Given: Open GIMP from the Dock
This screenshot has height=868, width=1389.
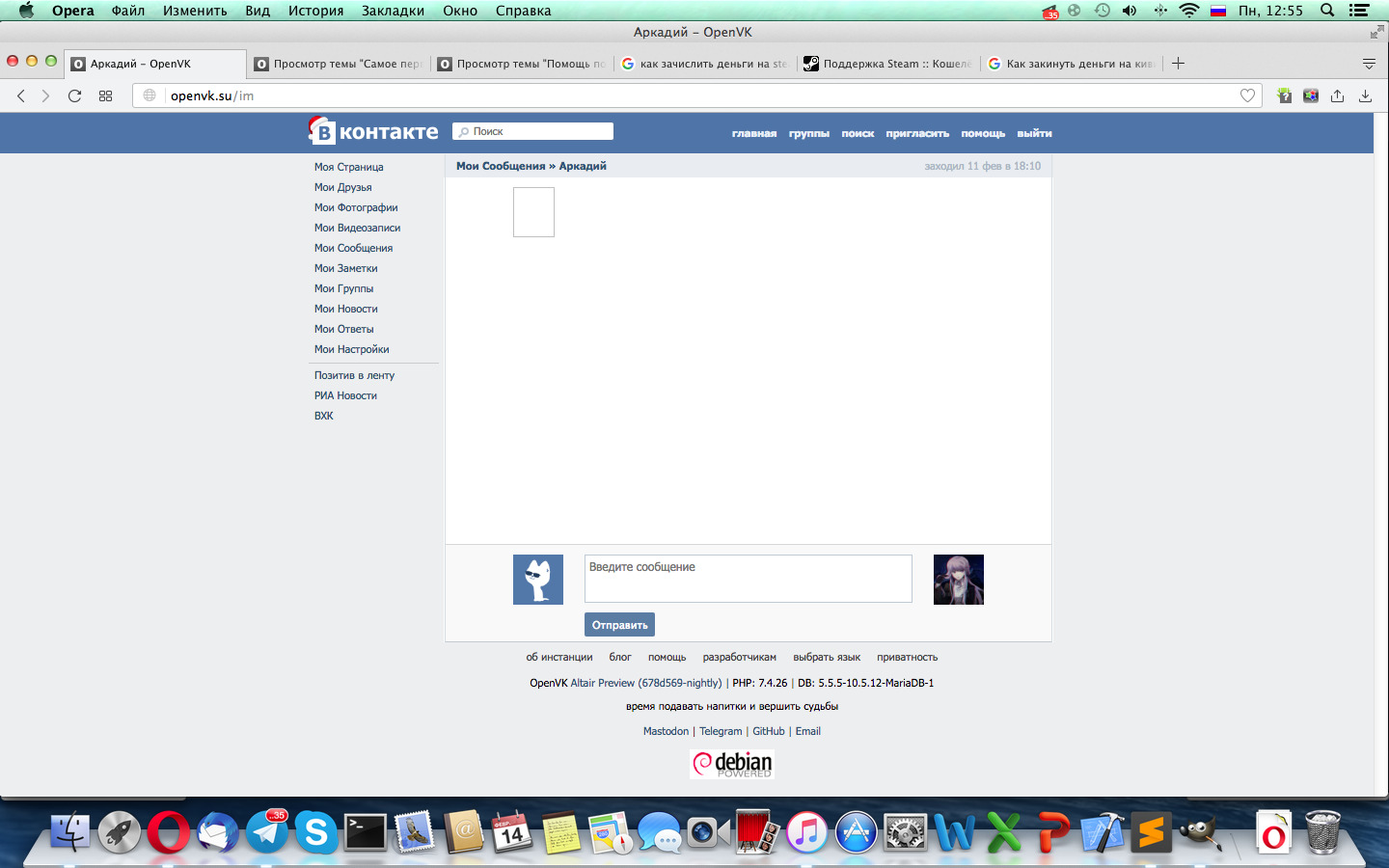Looking at the screenshot, I should tap(1200, 832).
